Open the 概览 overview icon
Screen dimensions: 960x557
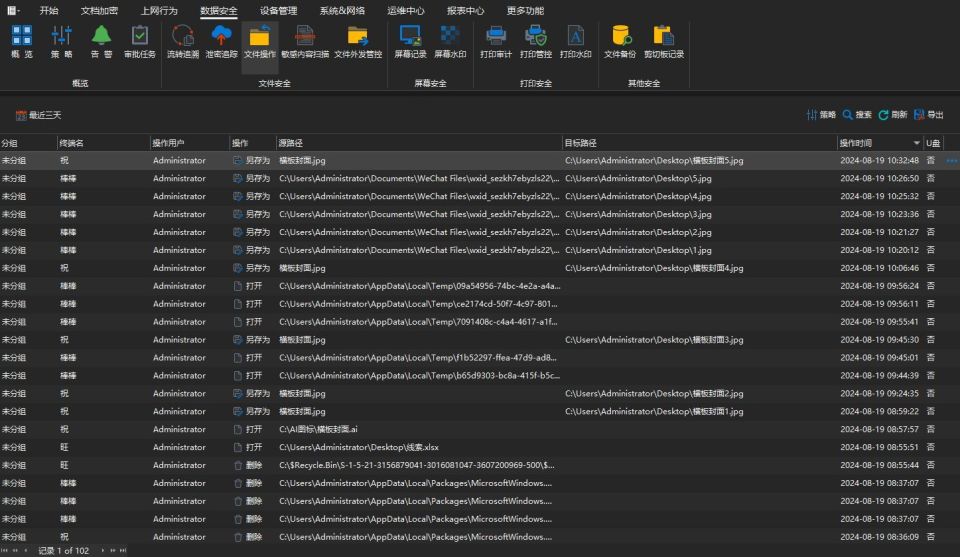pos(21,42)
